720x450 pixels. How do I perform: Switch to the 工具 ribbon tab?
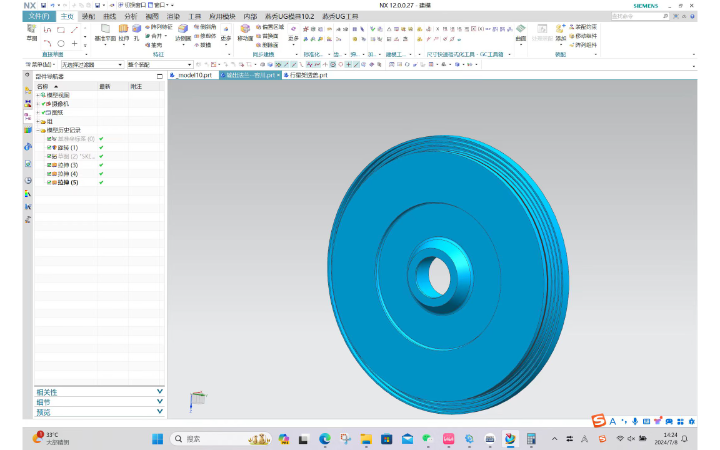point(195,17)
